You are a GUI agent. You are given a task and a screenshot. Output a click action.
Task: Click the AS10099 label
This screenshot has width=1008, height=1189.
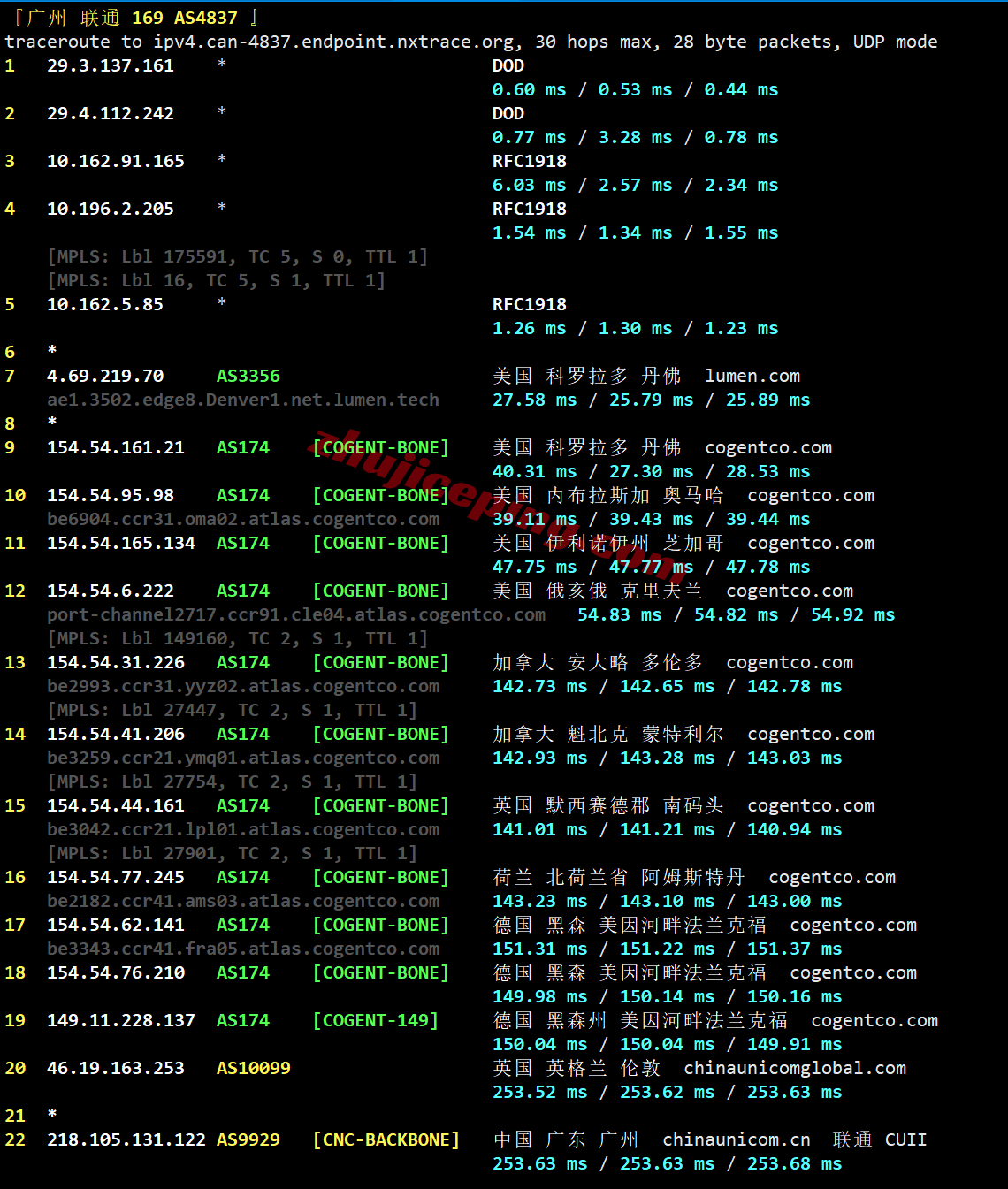coord(254,1068)
